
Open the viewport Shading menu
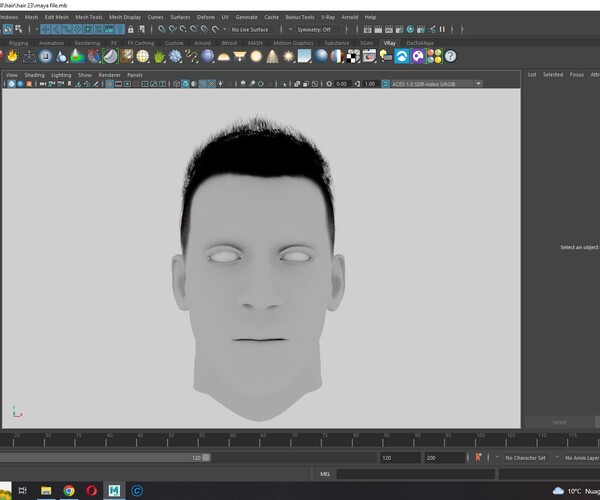pos(34,75)
